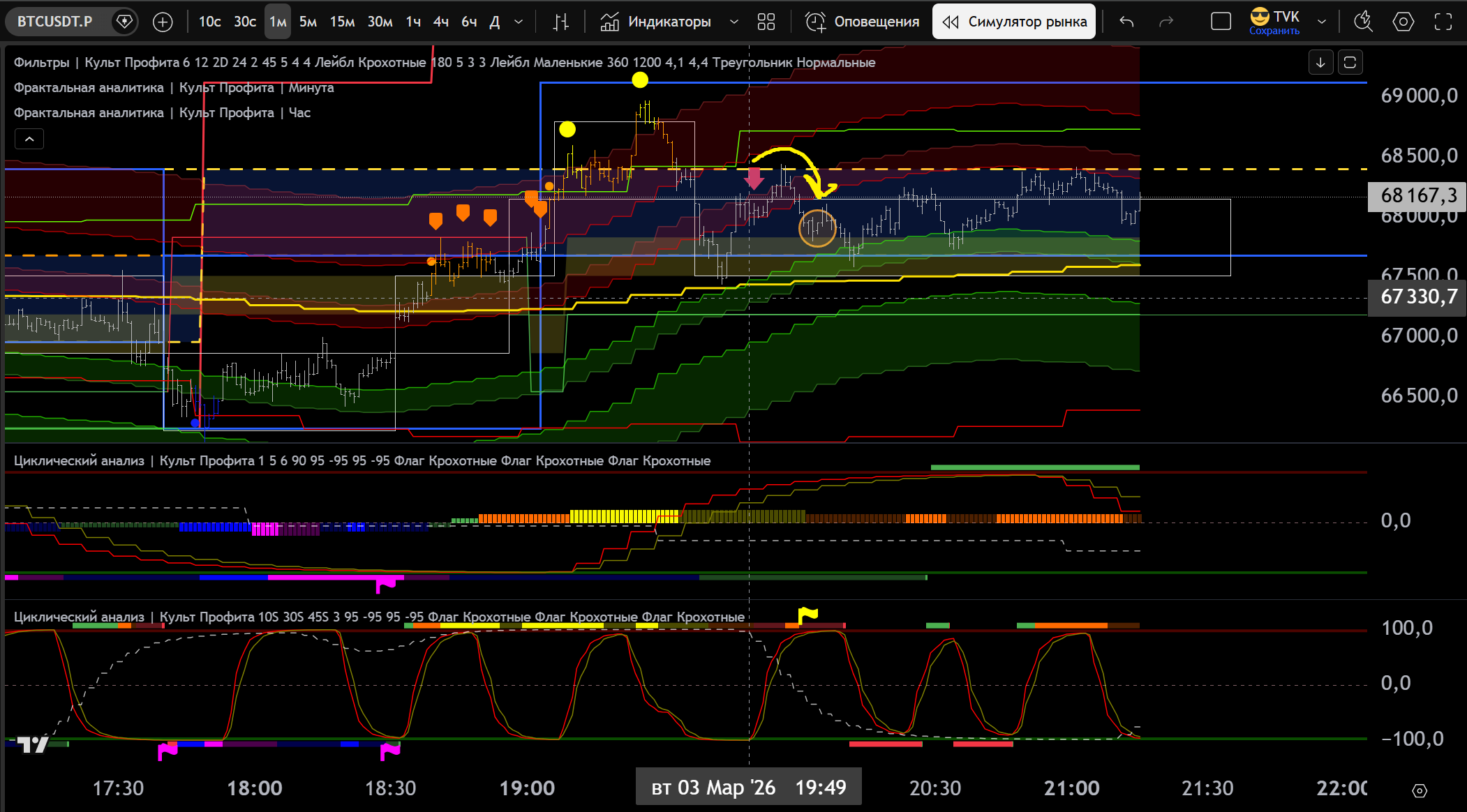Open the chart bar style selector
Image resolution: width=1467 pixels, height=812 pixels.
click(x=561, y=22)
